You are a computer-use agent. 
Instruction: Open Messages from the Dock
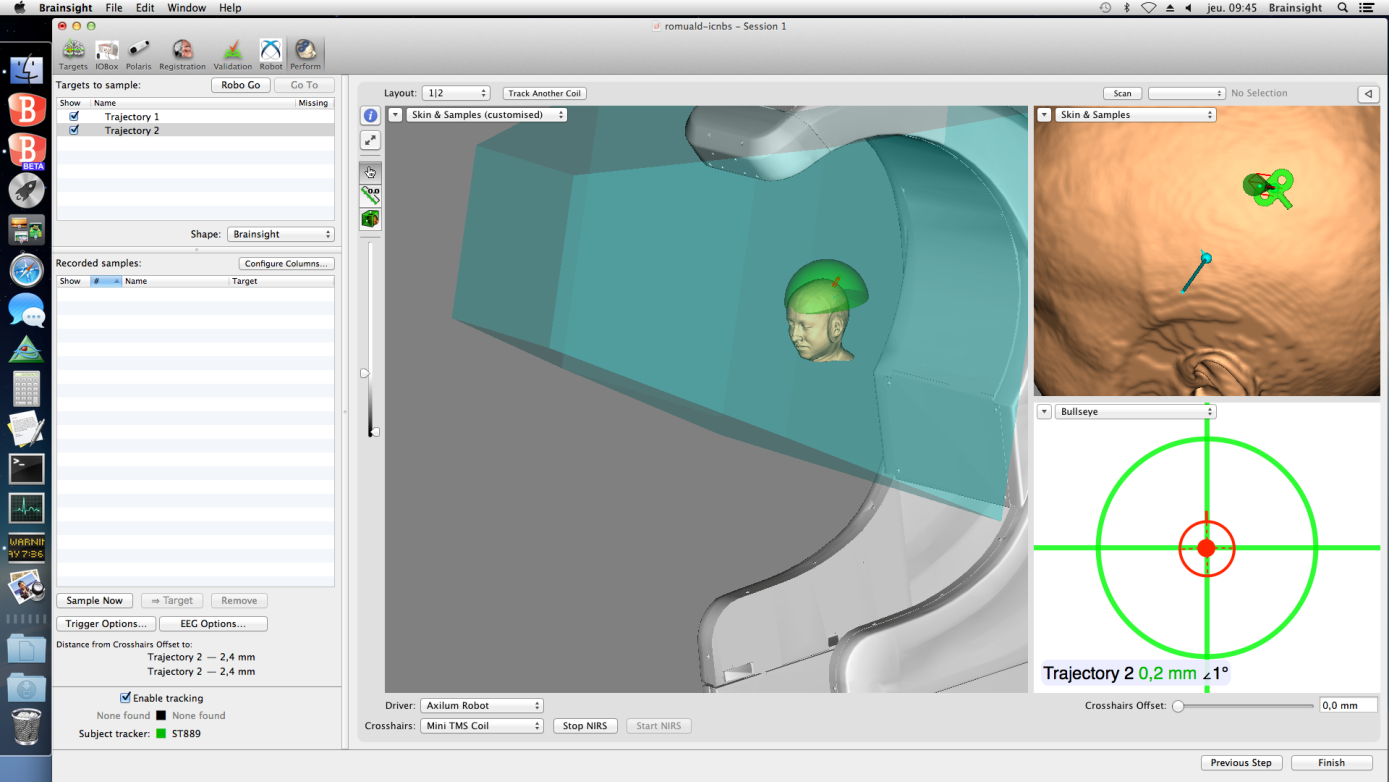(26, 310)
